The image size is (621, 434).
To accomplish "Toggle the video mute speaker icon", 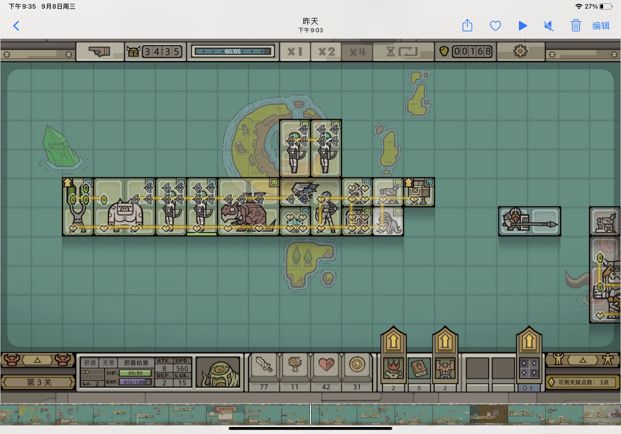I will [x=549, y=26].
